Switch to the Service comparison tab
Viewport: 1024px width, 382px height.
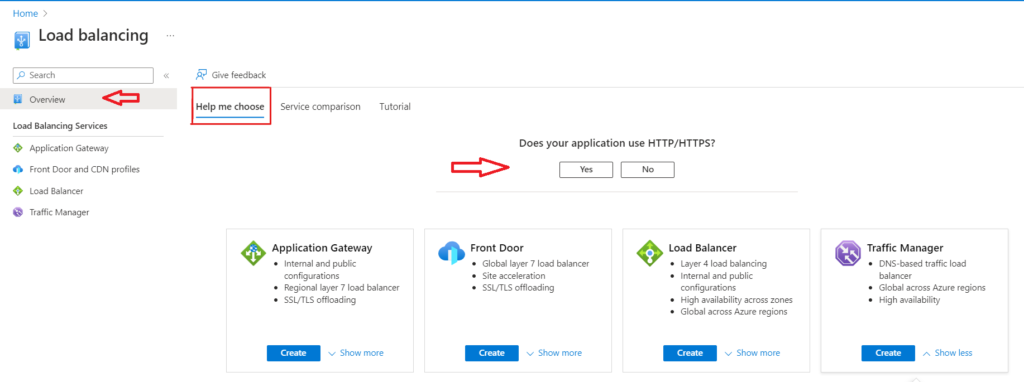[320, 106]
